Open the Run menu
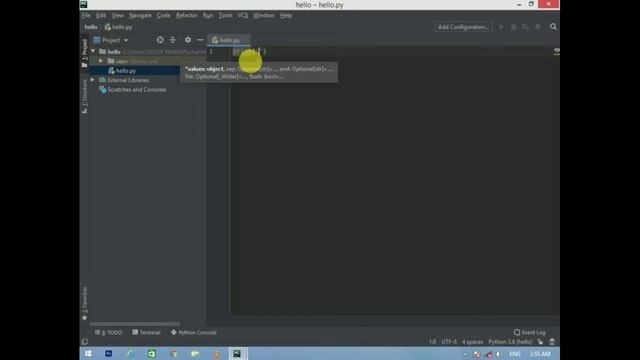Screen dimensions: 640x360 208,15
